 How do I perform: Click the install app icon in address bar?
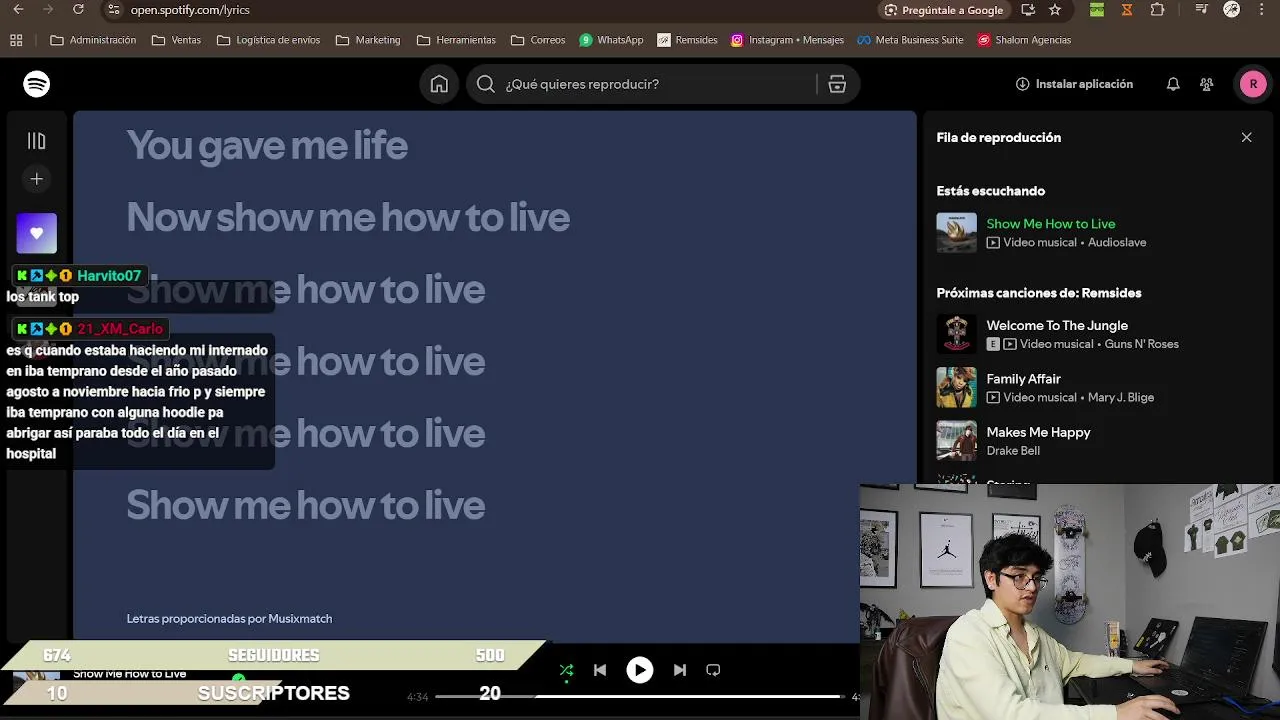[x=1028, y=10]
